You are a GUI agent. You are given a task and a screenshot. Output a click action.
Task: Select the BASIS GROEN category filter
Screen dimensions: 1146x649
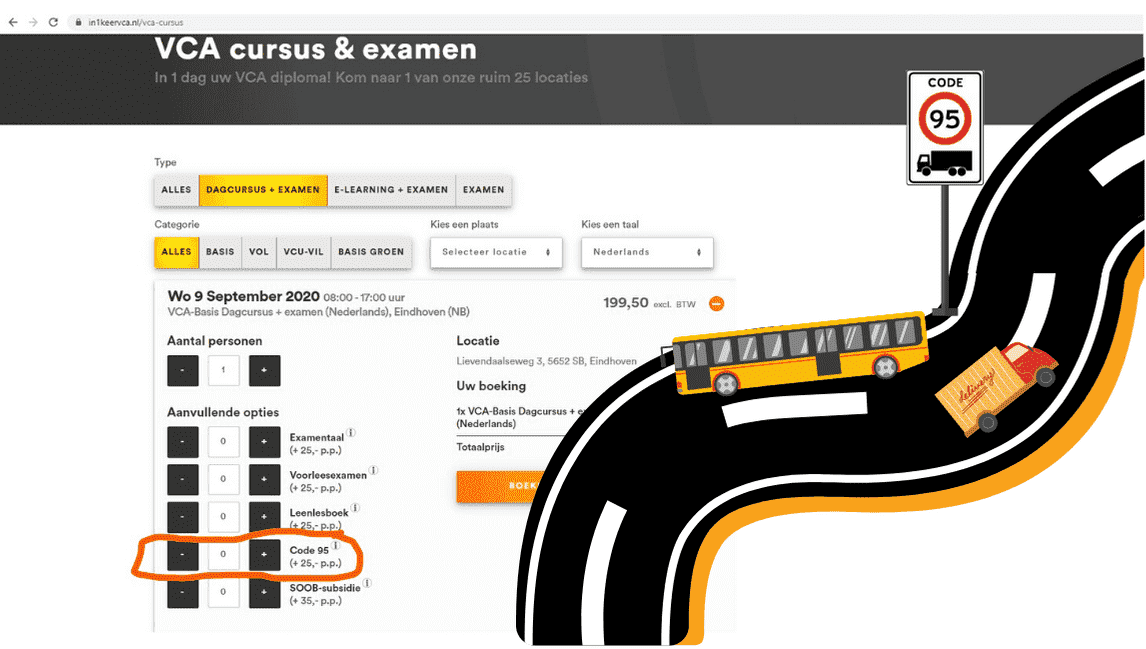(x=371, y=252)
